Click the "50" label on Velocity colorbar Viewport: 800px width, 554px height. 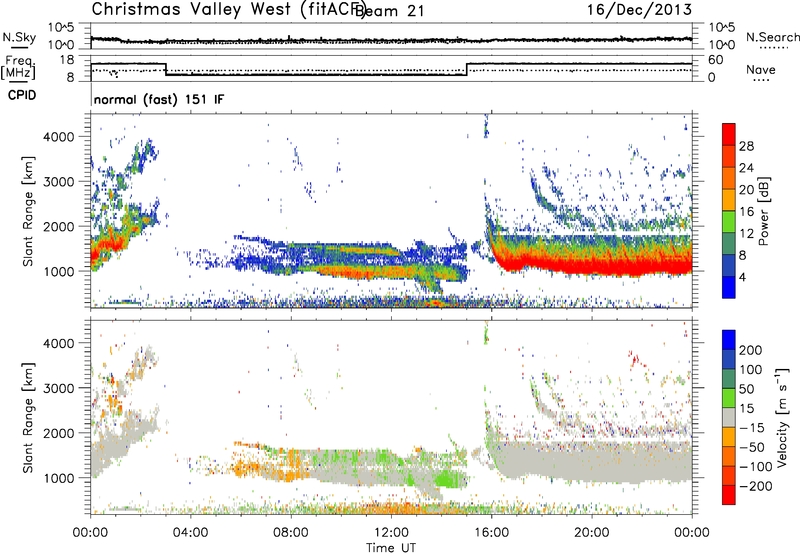click(x=746, y=389)
